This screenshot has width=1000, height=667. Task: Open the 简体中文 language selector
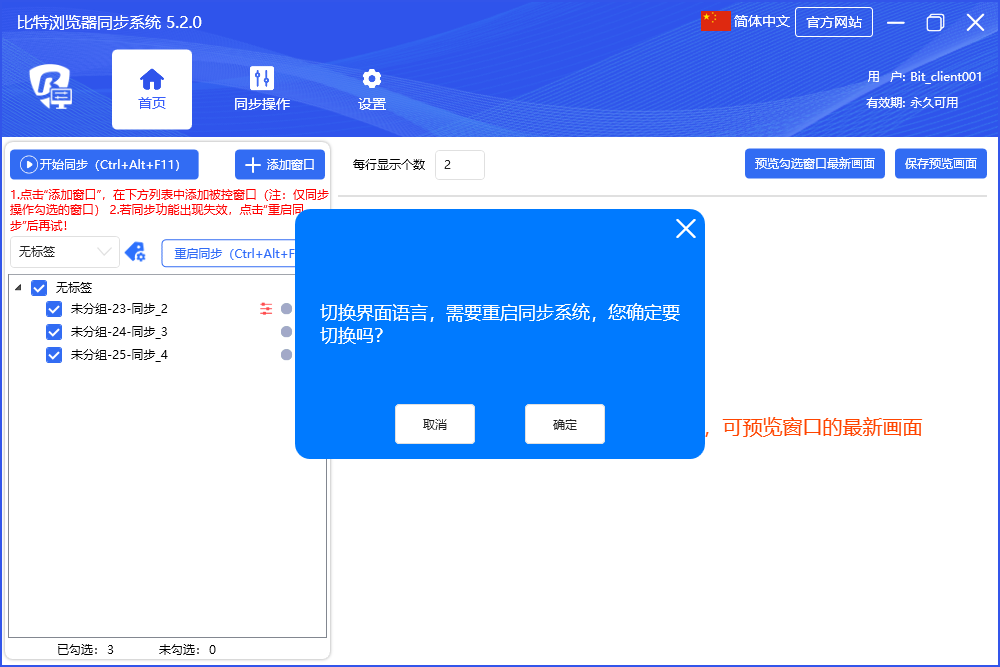[761, 21]
